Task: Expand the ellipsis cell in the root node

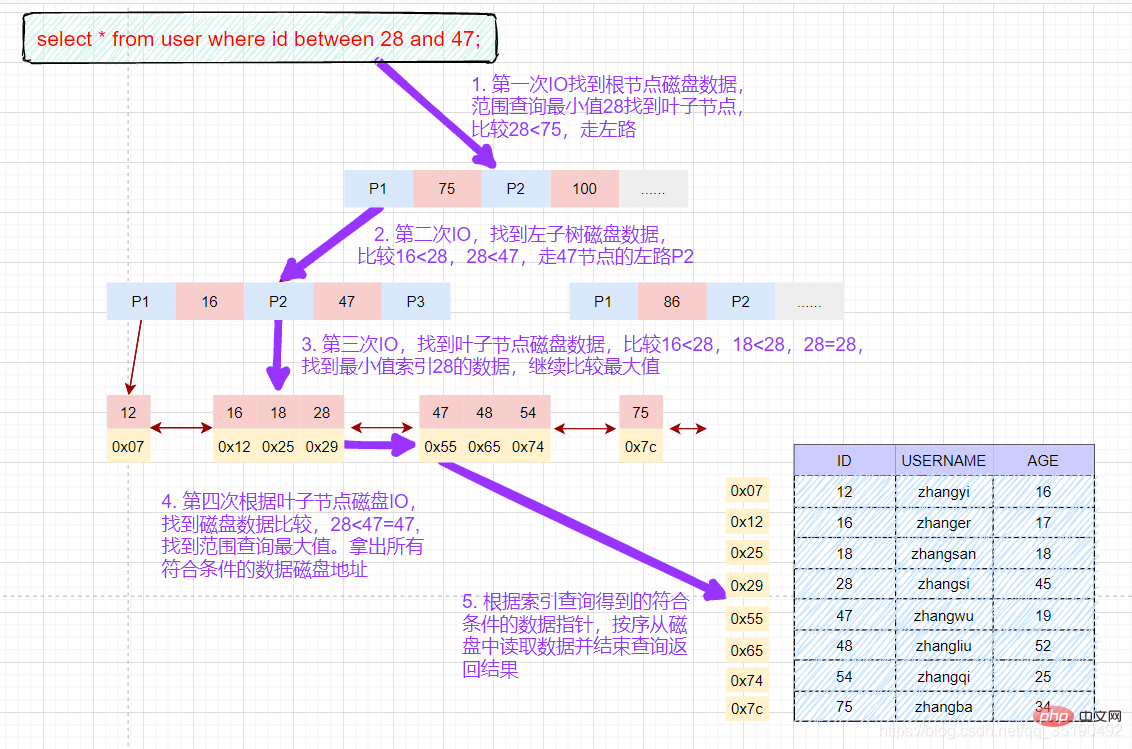Action: pos(653,188)
